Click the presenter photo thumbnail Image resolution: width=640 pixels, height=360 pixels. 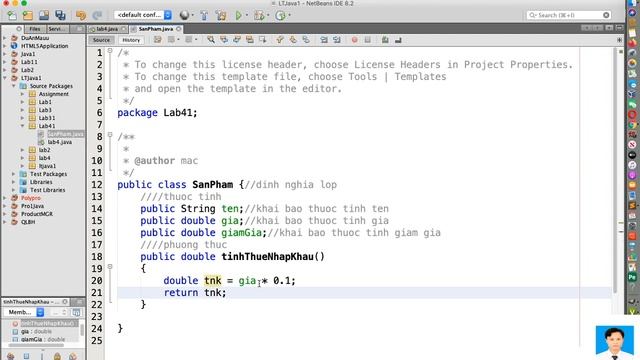click(615, 342)
